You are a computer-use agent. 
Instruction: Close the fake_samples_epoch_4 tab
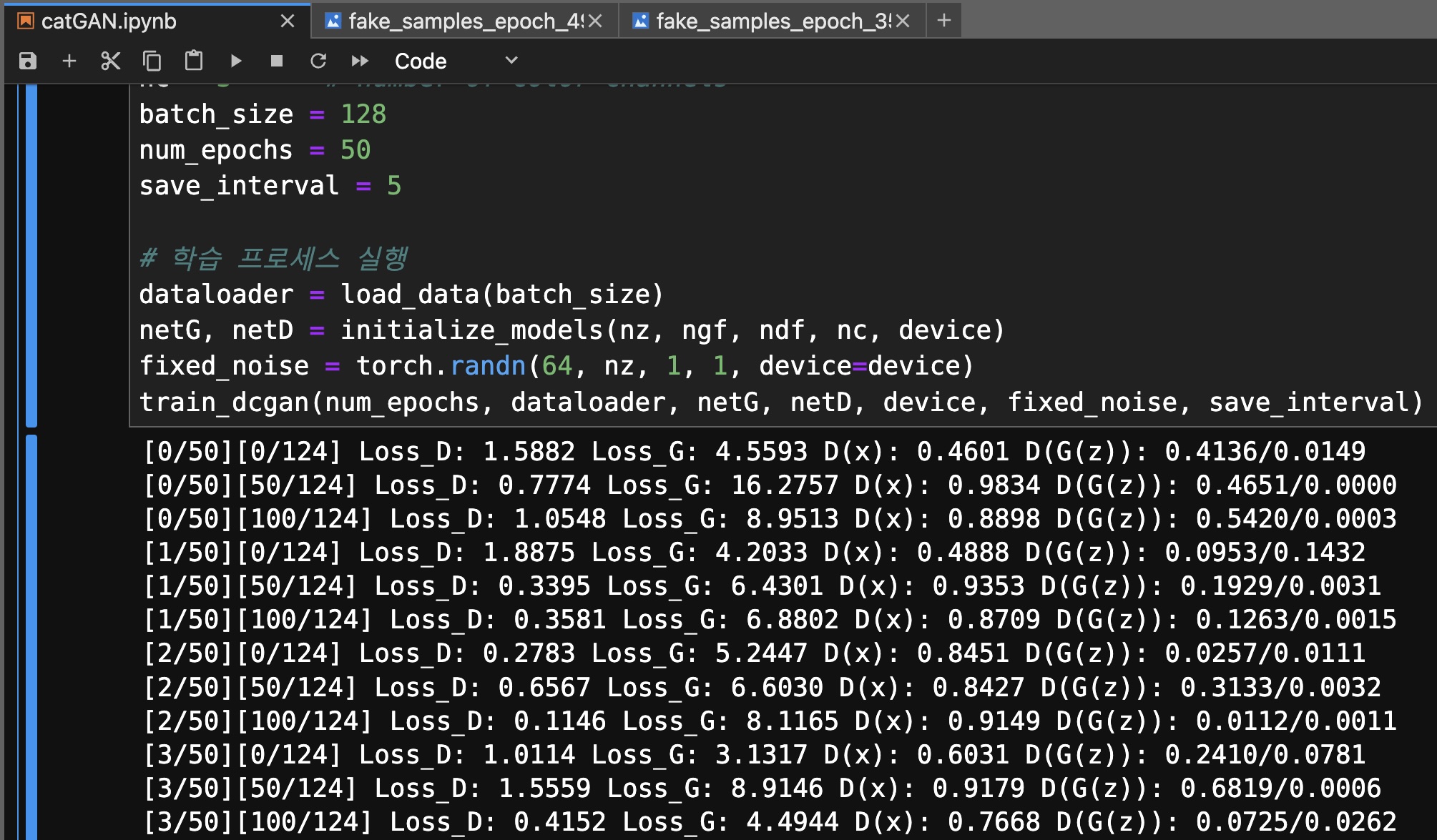595,21
